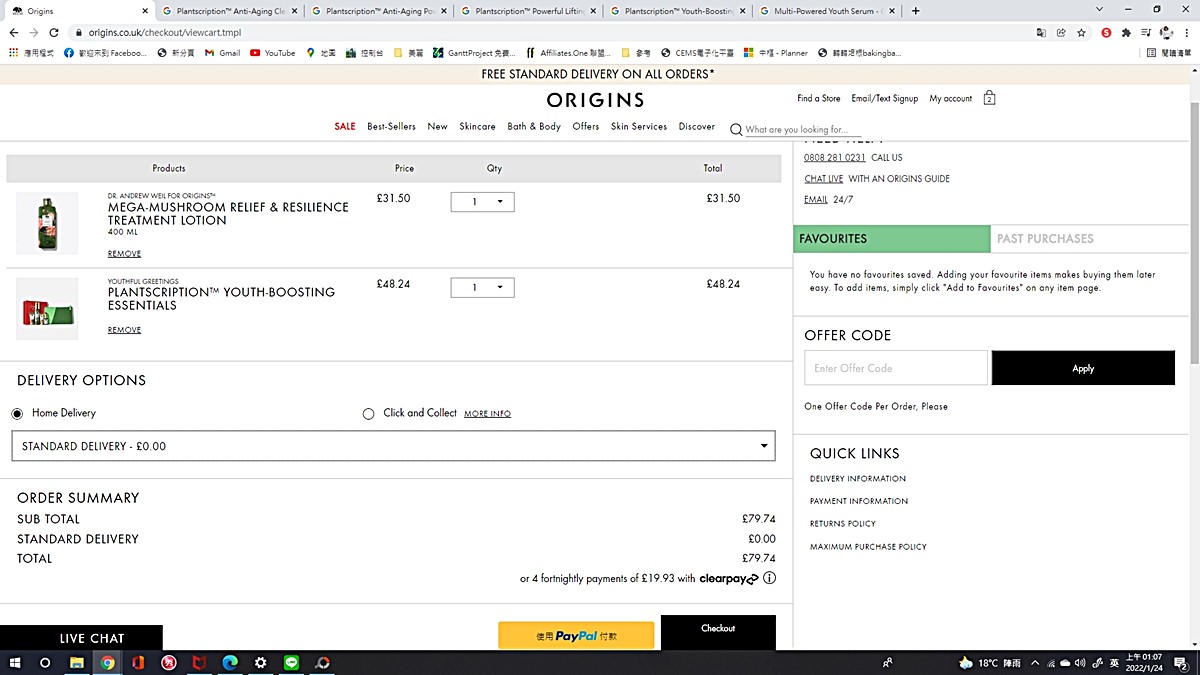Click the browser address bar URL
The width and height of the screenshot is (1200, 675).
(x=165, y=32)
